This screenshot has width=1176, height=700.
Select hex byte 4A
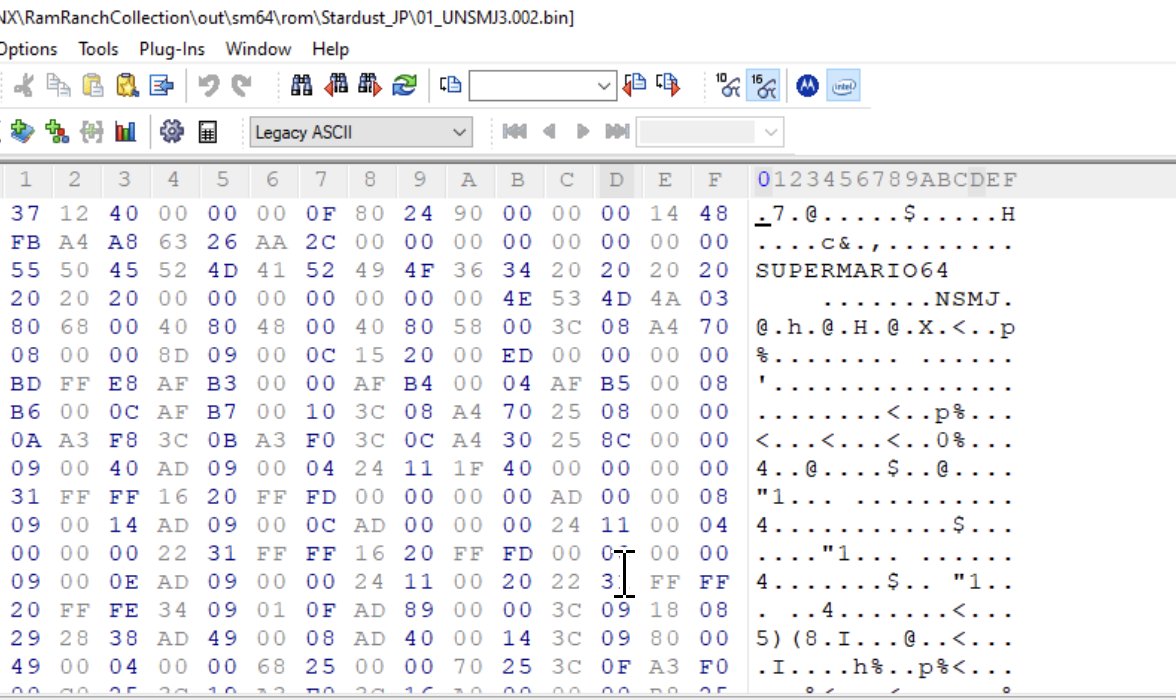[x=664, y=299]
